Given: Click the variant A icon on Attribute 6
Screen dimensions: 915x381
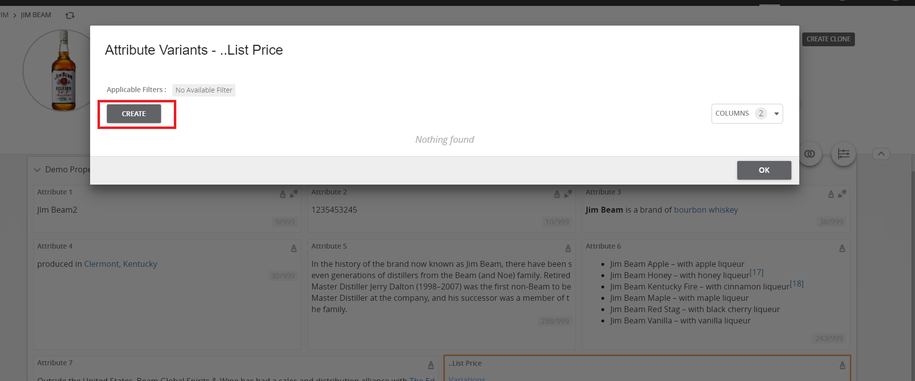Looking at the screenshot, I should pyautogui.click(x=842, y=248).
